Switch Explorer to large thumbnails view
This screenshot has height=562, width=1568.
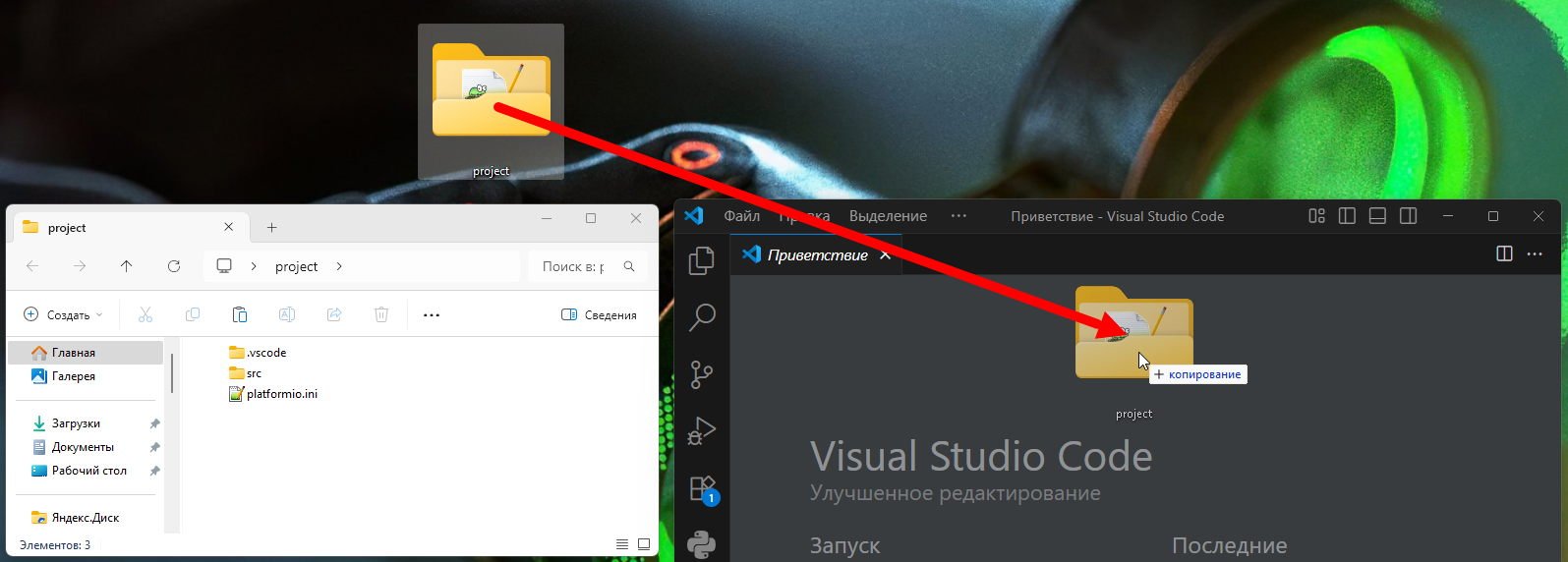pos(644,544)
